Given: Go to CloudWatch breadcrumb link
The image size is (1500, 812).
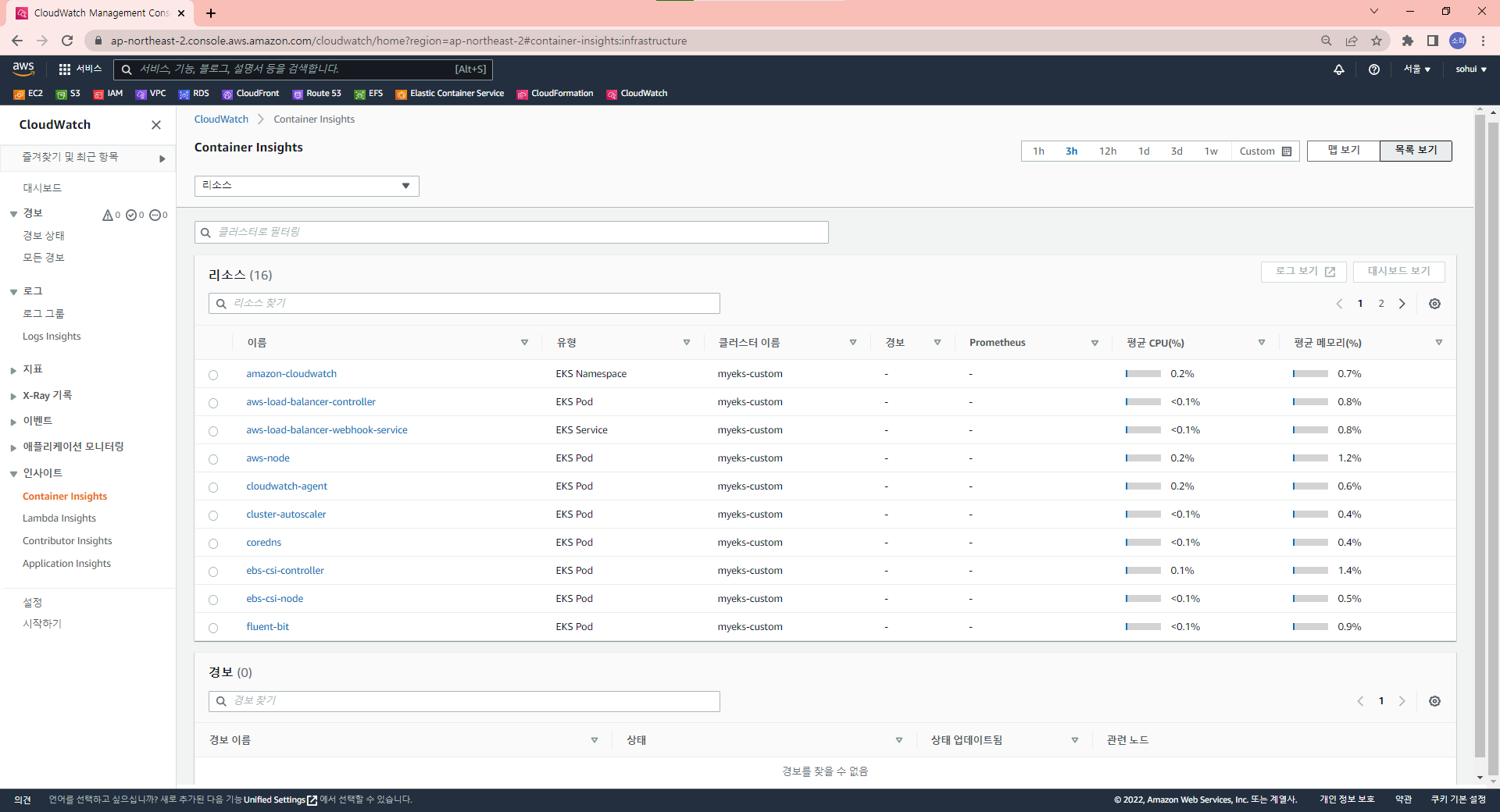Looking at the screenshot, I should click(x=221, y=119).
